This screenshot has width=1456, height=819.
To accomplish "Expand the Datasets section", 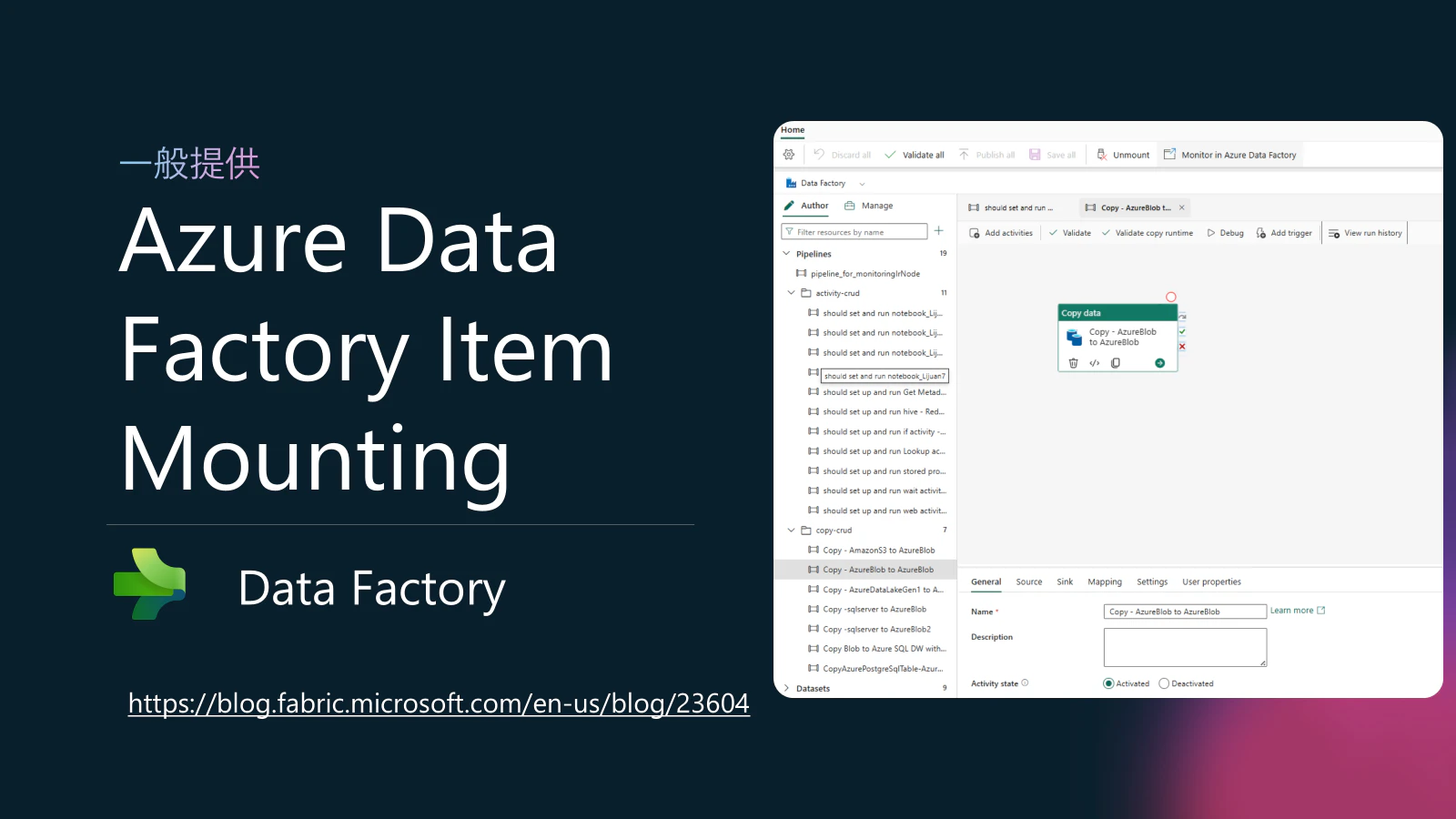I will (786, 689).
